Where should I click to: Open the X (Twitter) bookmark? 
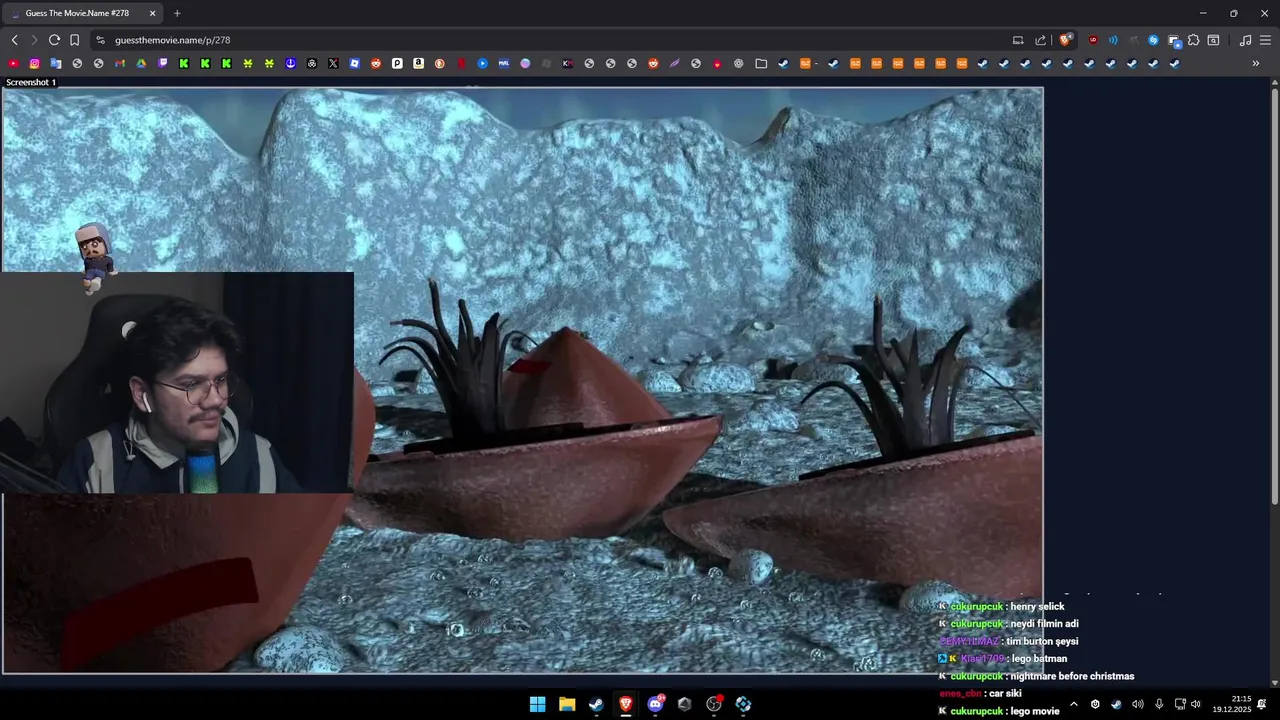click(333, 63)
